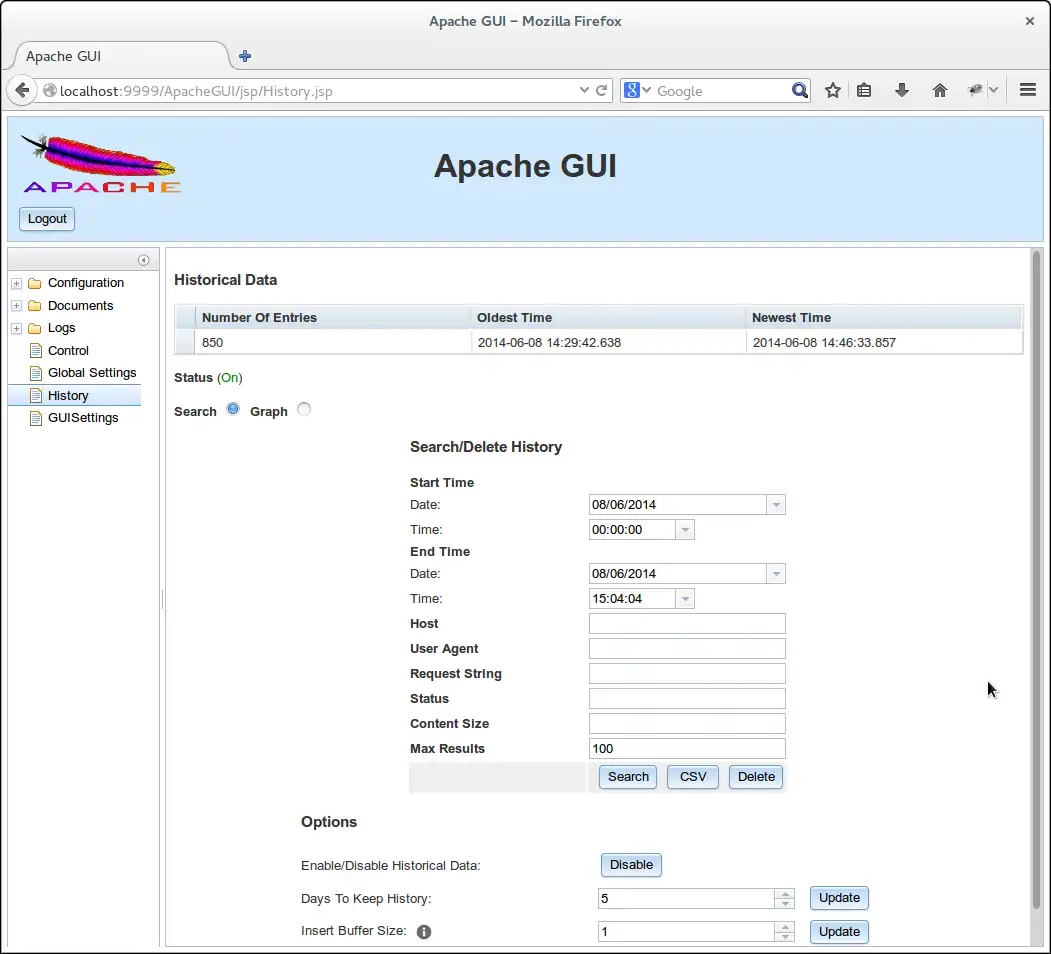1051x954 pixels.
Task: Click the Insert Buffer Size info icon
Action: 424,931
